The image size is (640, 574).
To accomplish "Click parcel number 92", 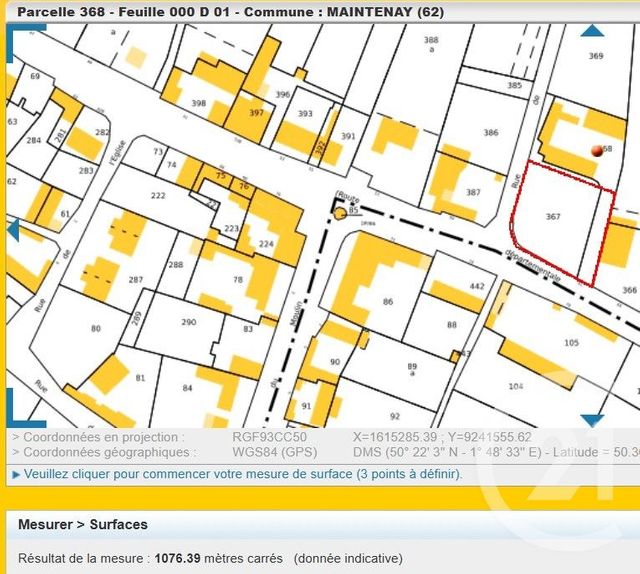I will point(395,416).
